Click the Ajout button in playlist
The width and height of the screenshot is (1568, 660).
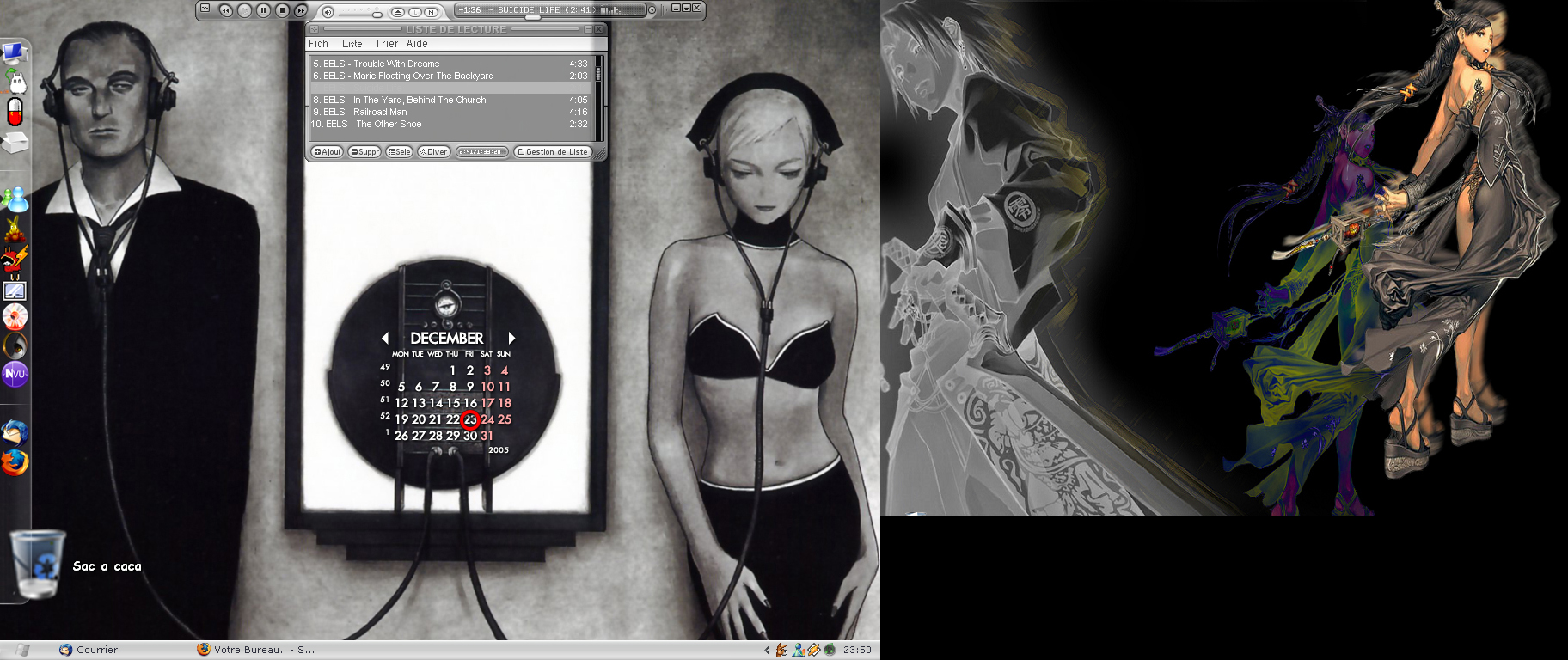coord(328,152)
